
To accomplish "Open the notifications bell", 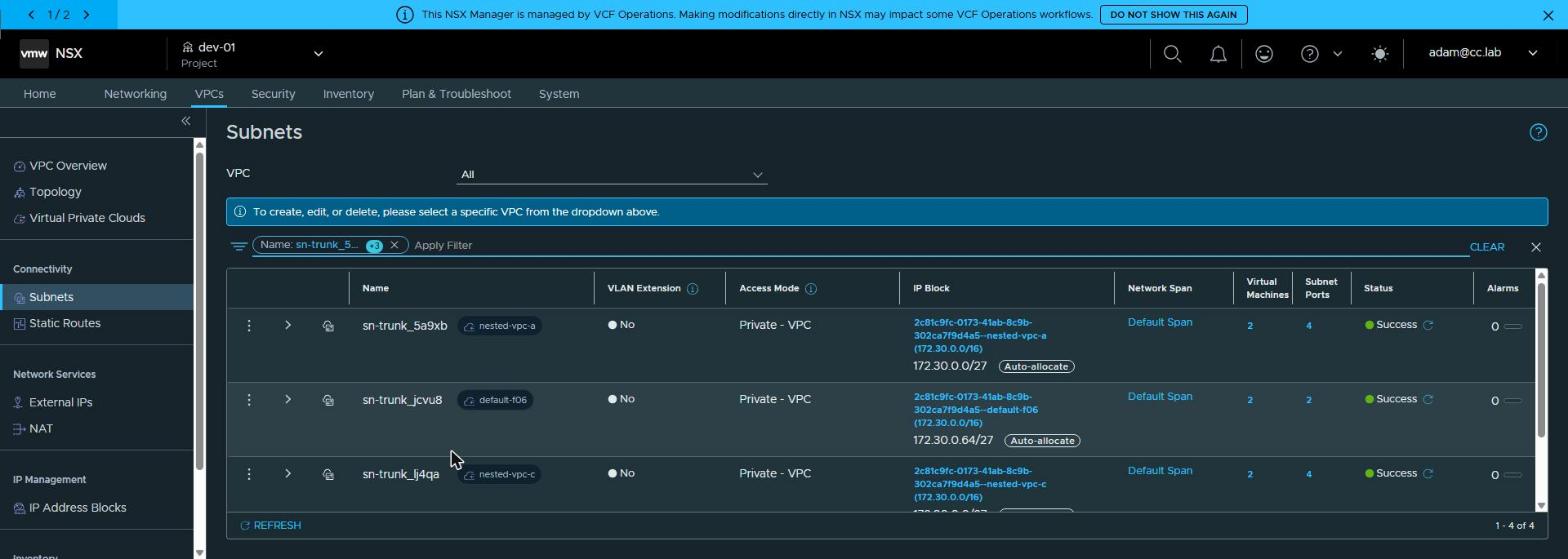I will (x=1218, y=54).
